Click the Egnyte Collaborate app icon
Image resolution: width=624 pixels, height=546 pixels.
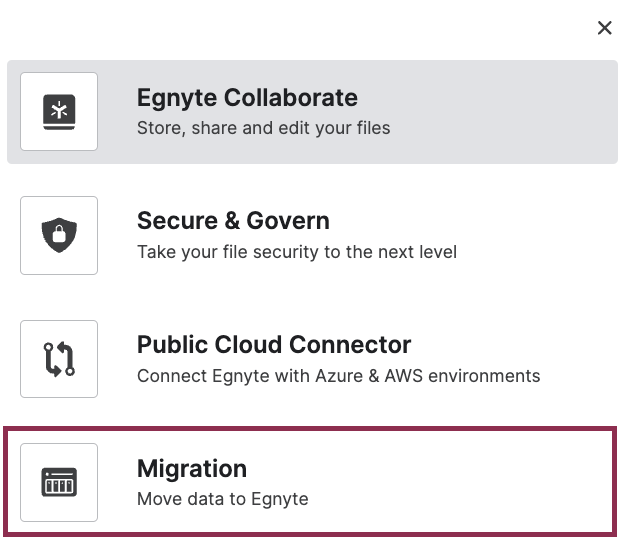point(59,111)
